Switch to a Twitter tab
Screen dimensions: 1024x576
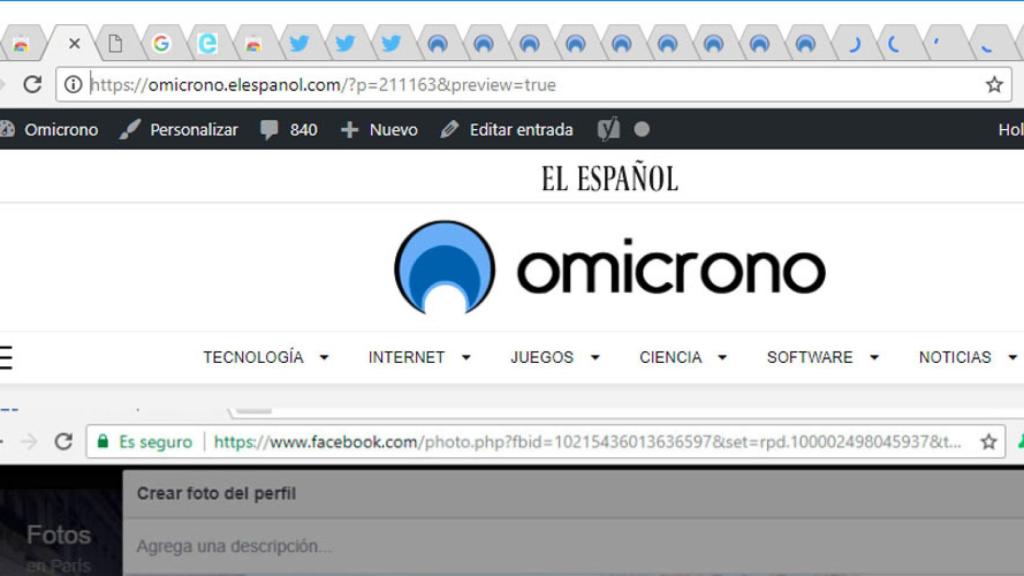299,43
